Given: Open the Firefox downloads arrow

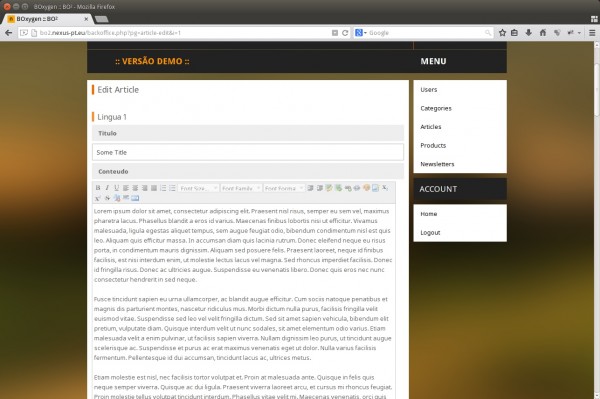Looking at the screenshot, I should click(528, 33).
